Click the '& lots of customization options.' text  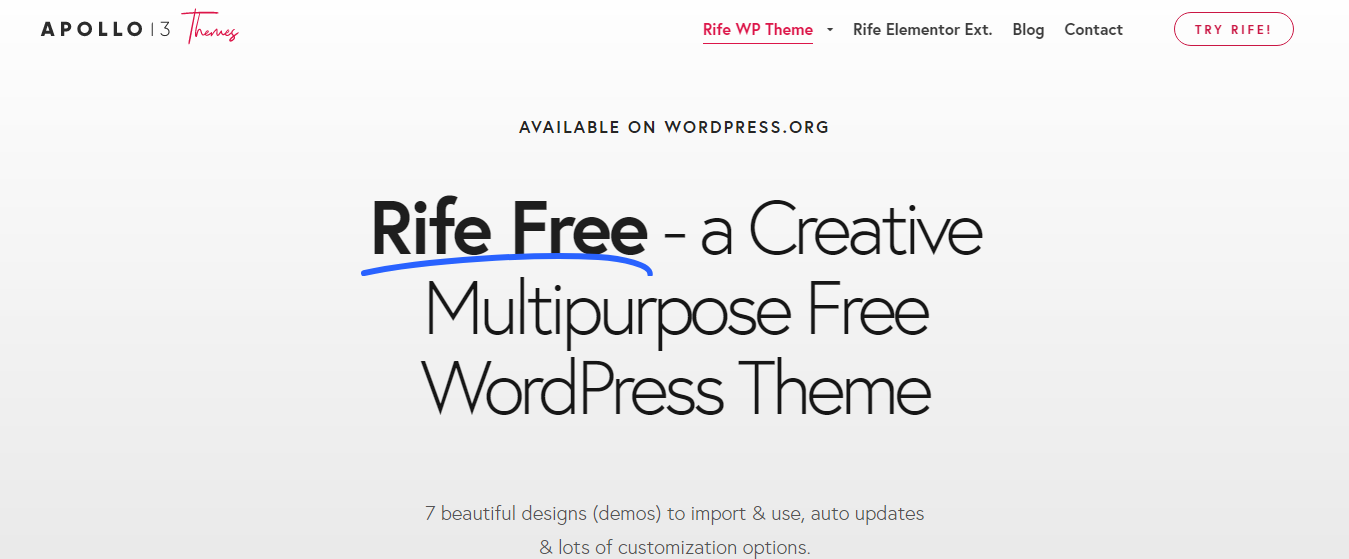(674, 547)
